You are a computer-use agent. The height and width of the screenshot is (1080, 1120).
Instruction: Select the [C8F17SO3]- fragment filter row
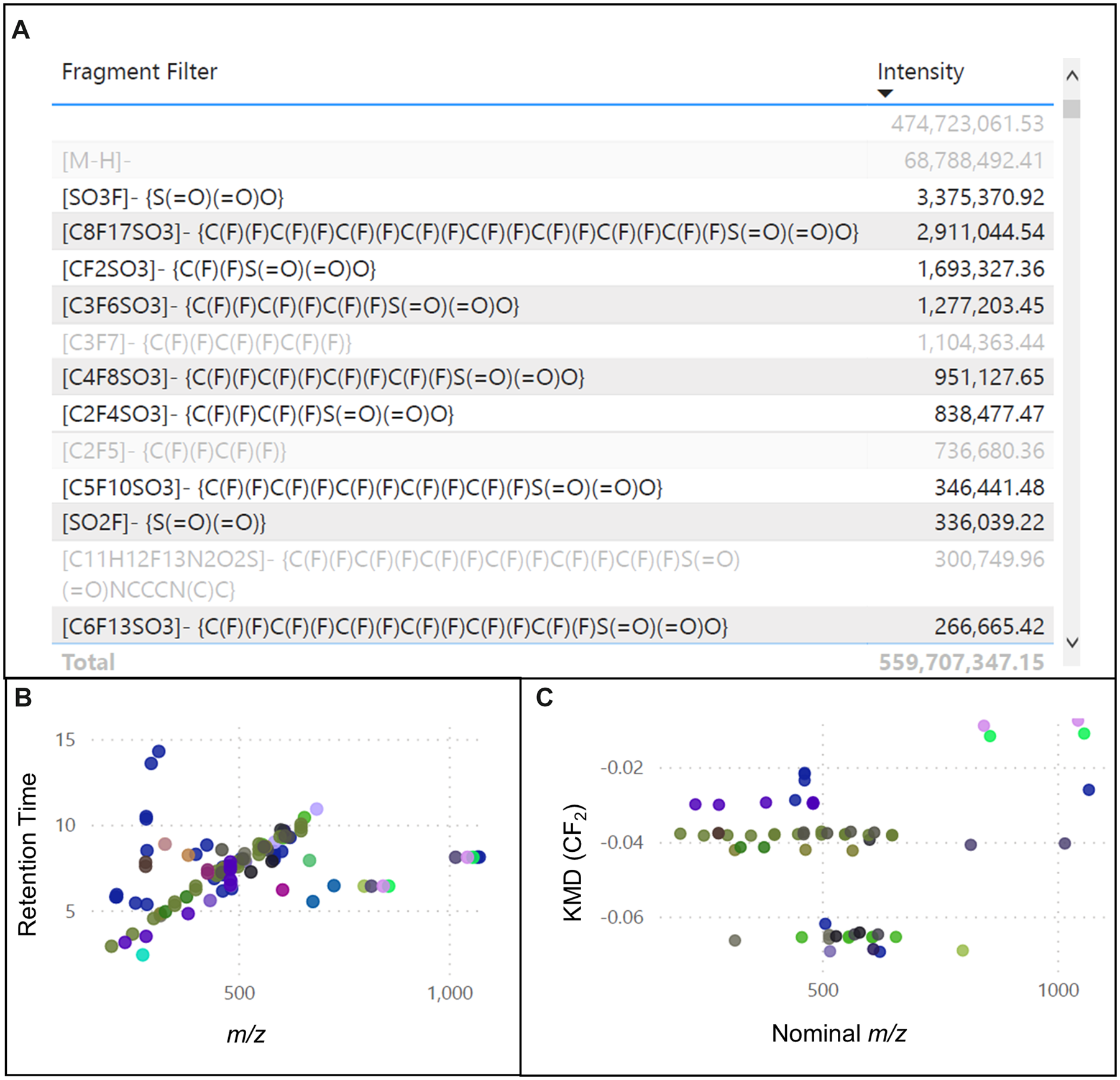459,233
